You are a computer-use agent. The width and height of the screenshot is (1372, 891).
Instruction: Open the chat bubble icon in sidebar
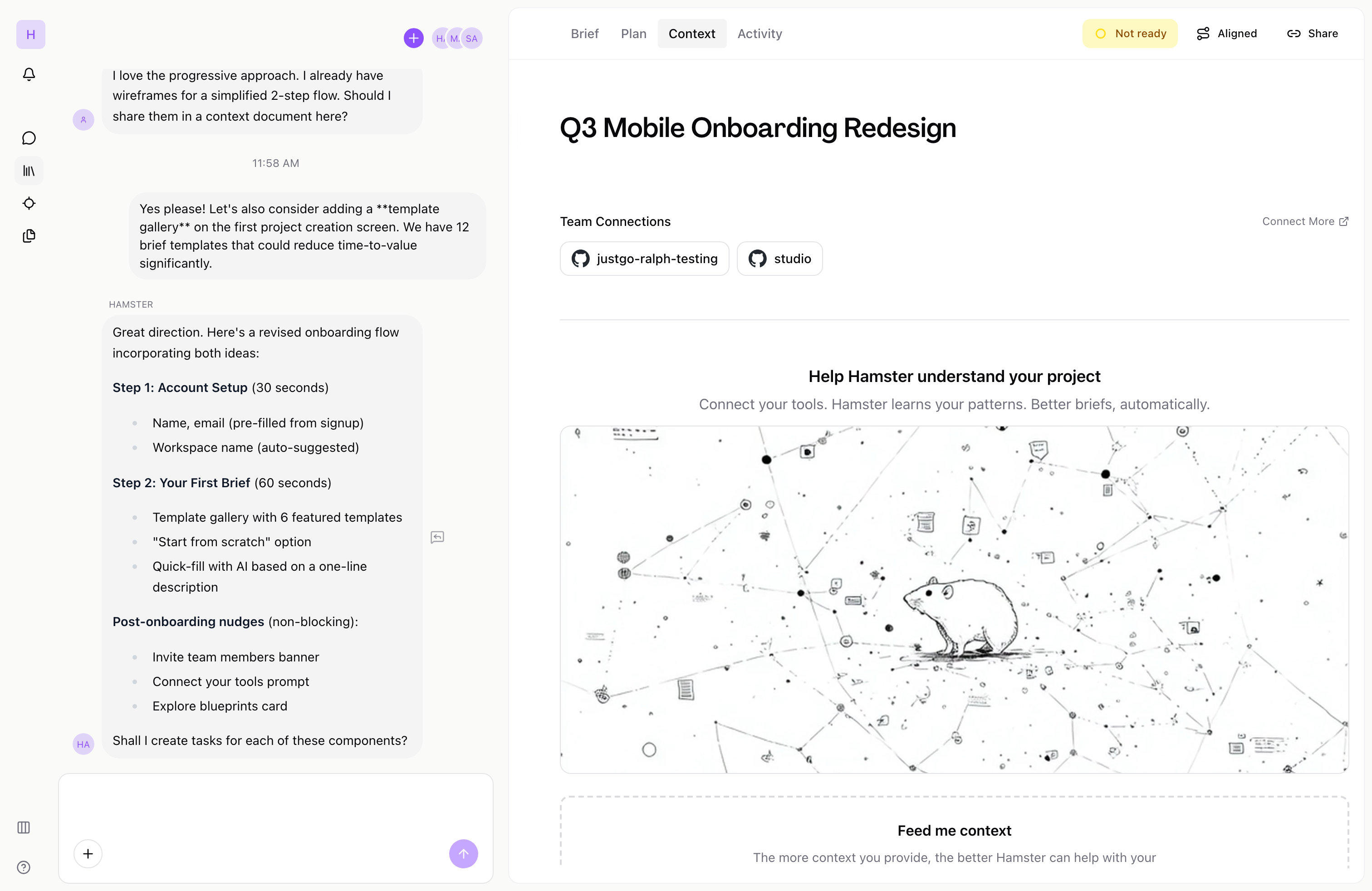pyautogui.click(x=29, y=138)
